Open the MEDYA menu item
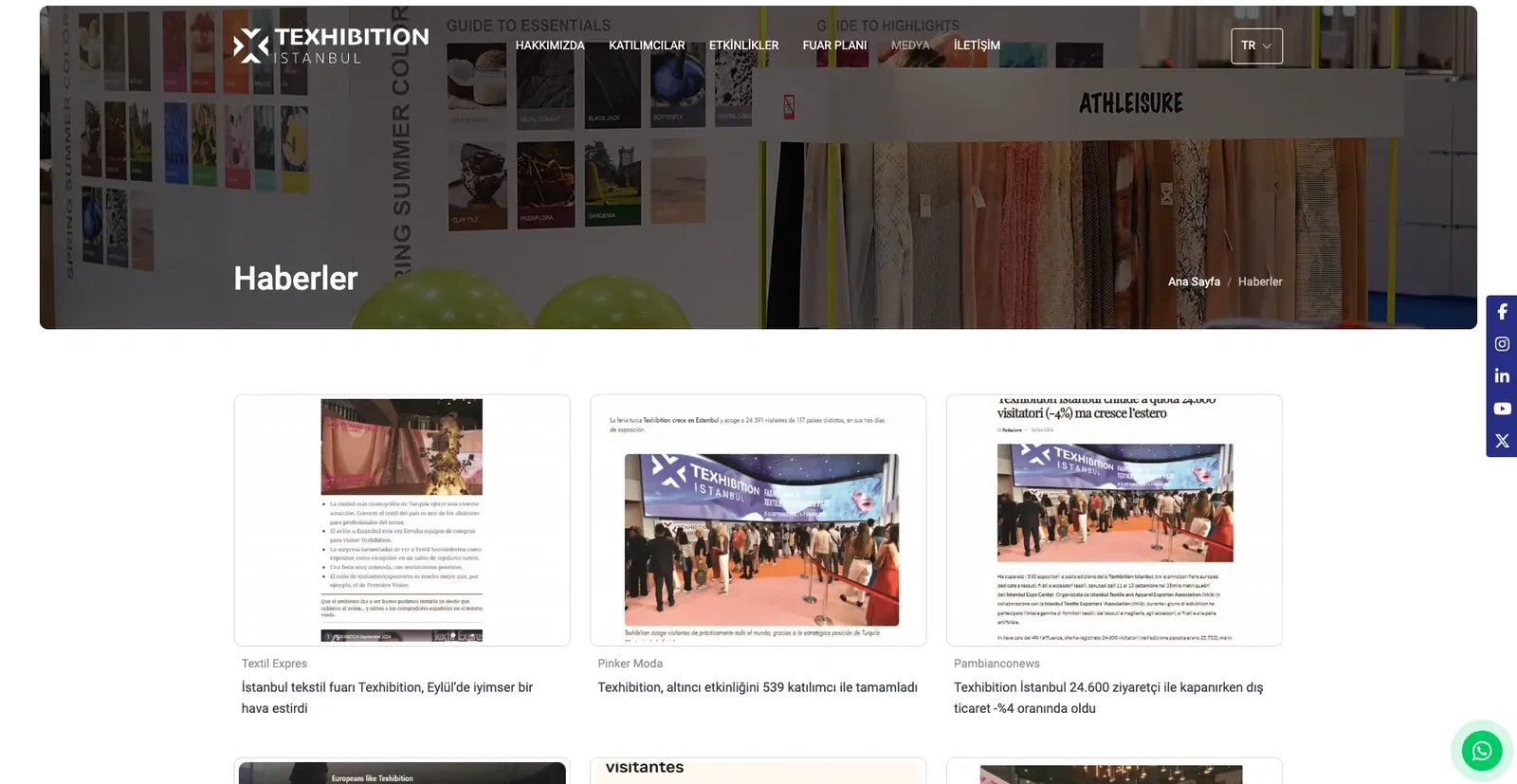Screen dimensions: 1517x784 coord(910,46)
